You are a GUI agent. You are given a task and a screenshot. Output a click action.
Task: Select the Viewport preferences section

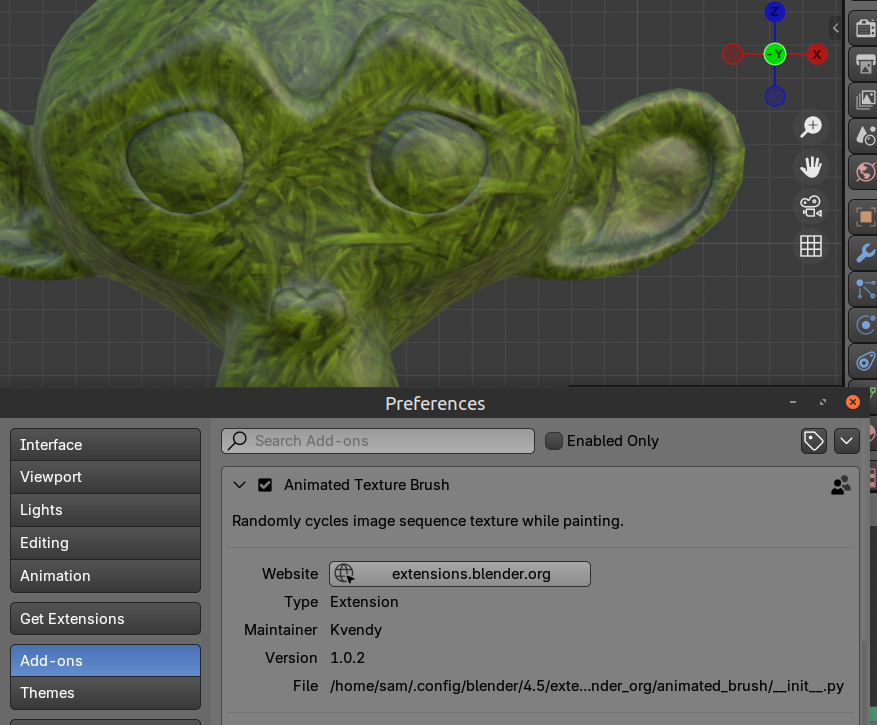click(x=105, y=477)
